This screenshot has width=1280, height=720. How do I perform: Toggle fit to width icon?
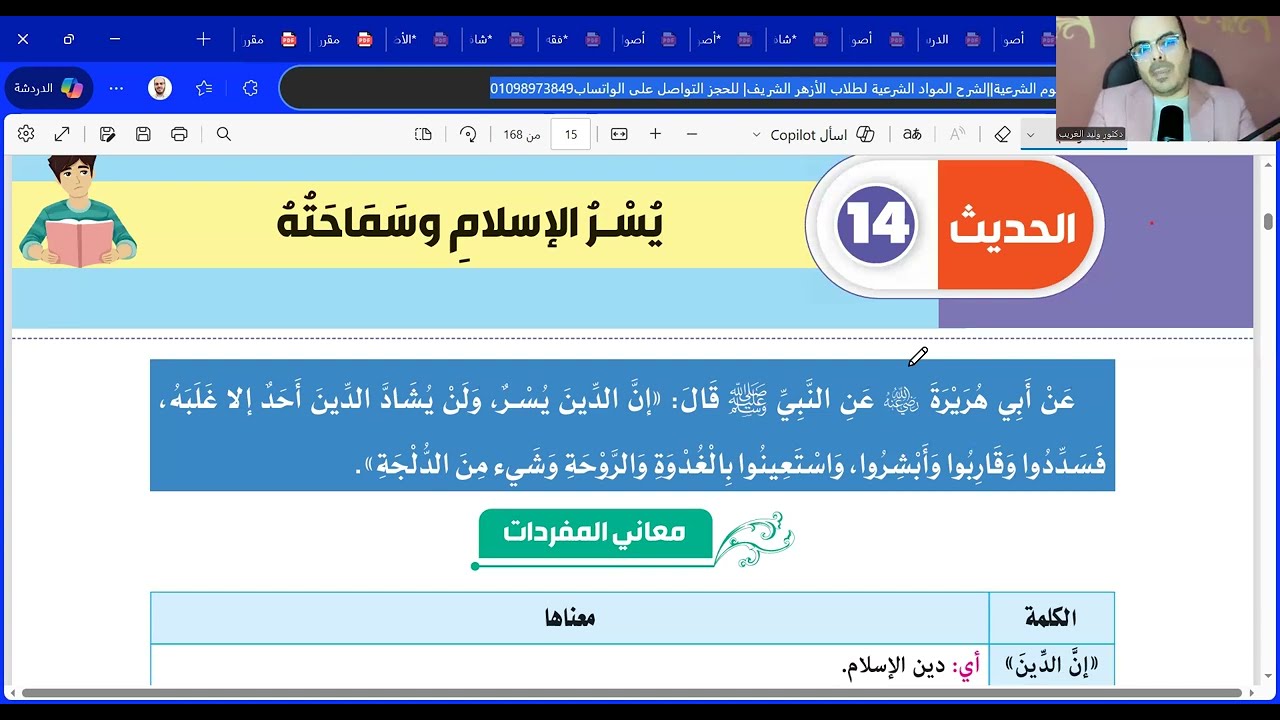click(x=619, y=134)
